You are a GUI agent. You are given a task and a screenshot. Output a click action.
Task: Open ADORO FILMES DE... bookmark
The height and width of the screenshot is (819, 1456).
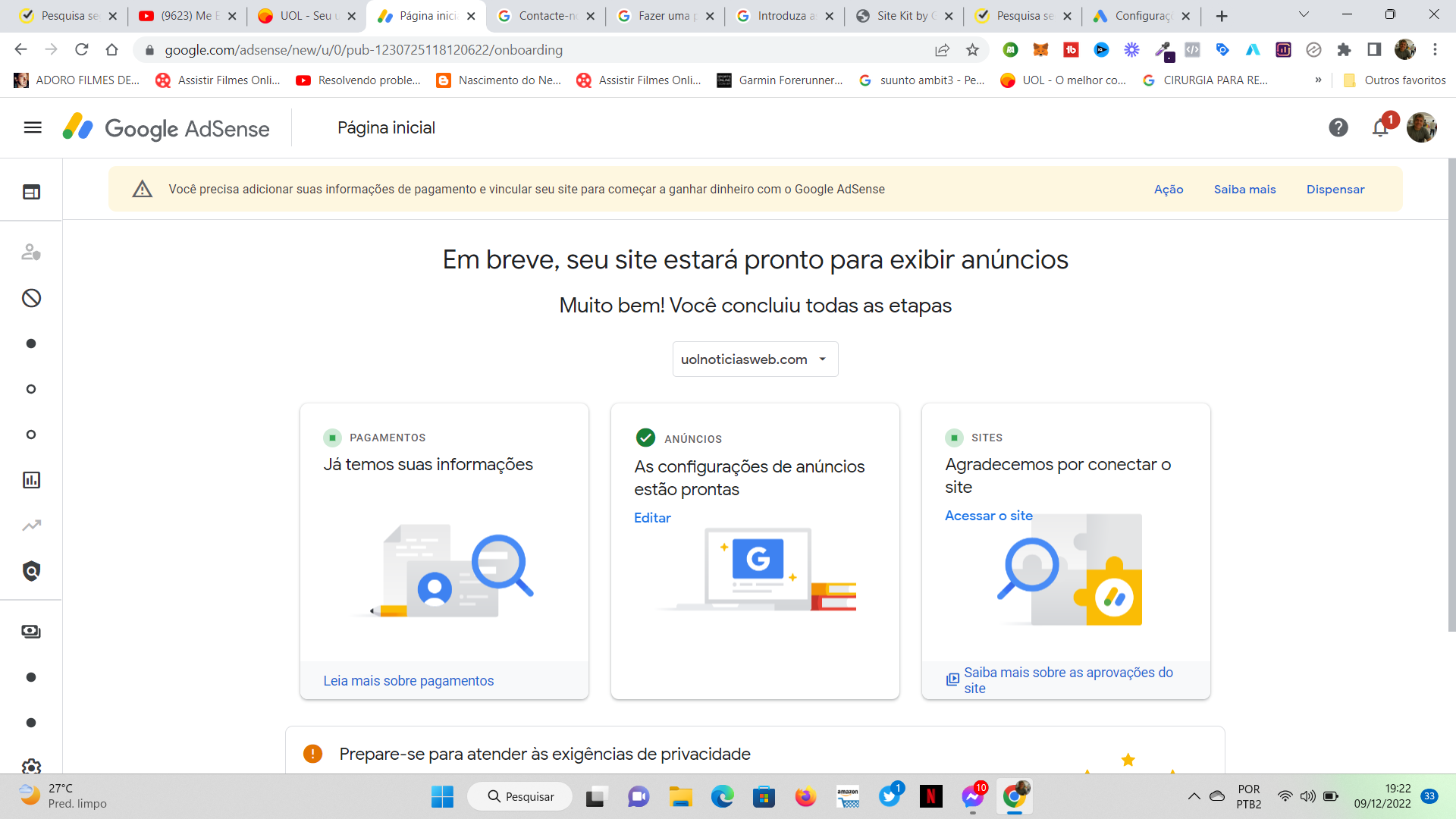click(77, 80)
